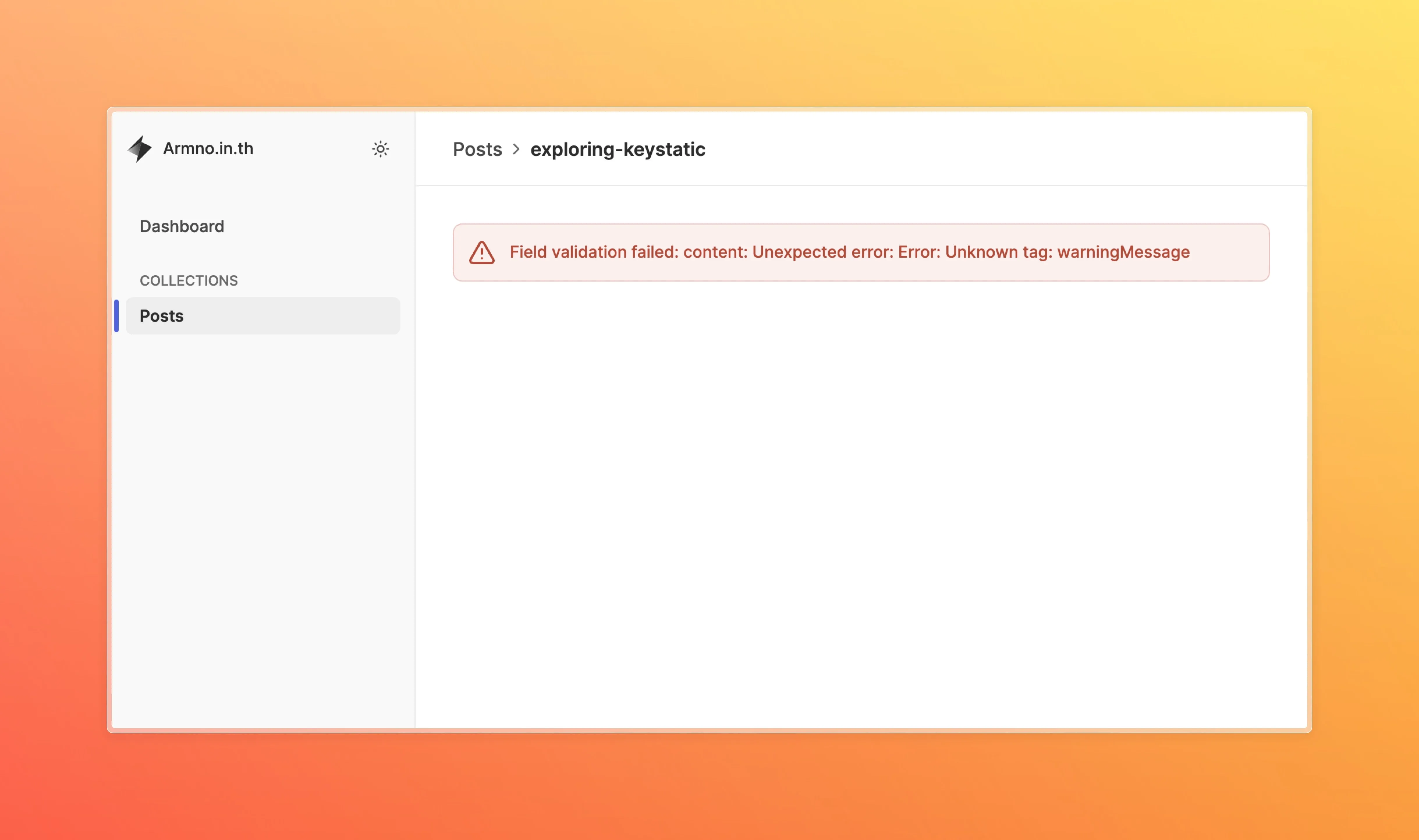Viewport: 1419px width, 840px height.
Task: Click the warning triangle icon in alert
Action: click(x=481, y=252)
